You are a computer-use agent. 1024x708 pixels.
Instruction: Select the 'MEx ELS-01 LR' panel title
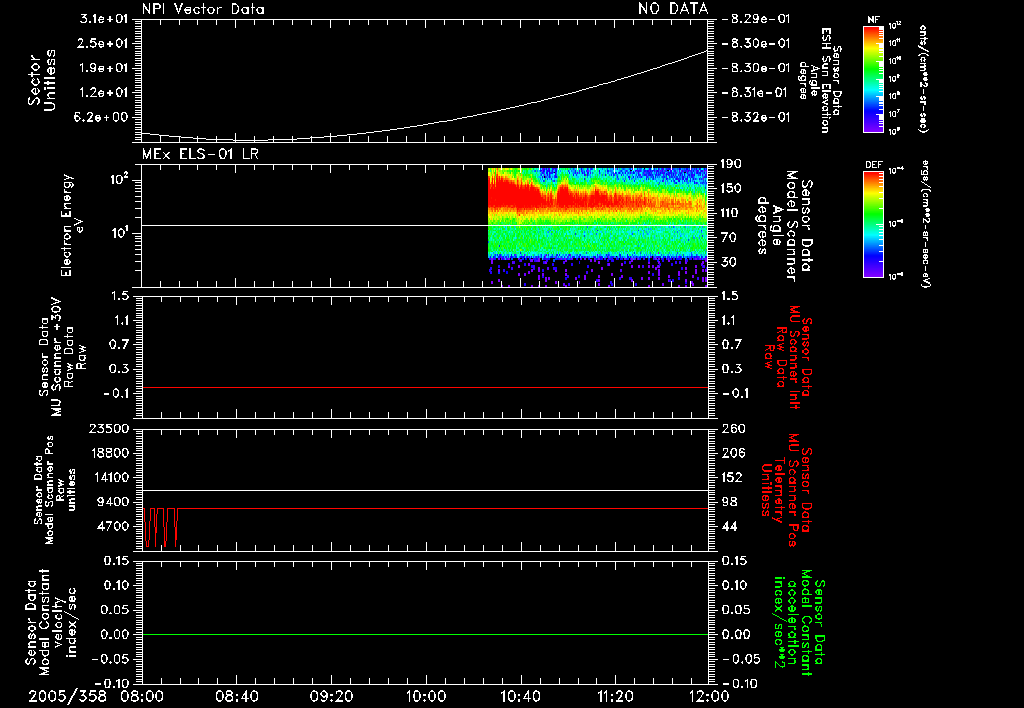200,155
